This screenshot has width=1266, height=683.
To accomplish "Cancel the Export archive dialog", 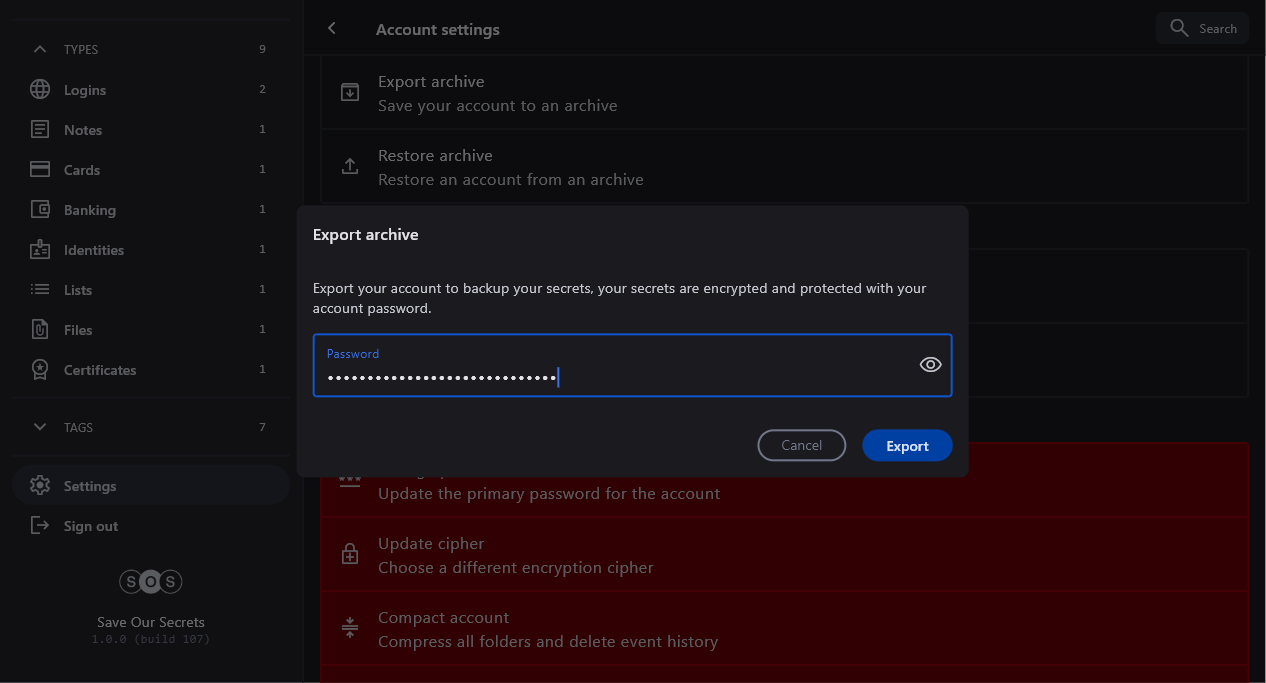I will (801, 446).
